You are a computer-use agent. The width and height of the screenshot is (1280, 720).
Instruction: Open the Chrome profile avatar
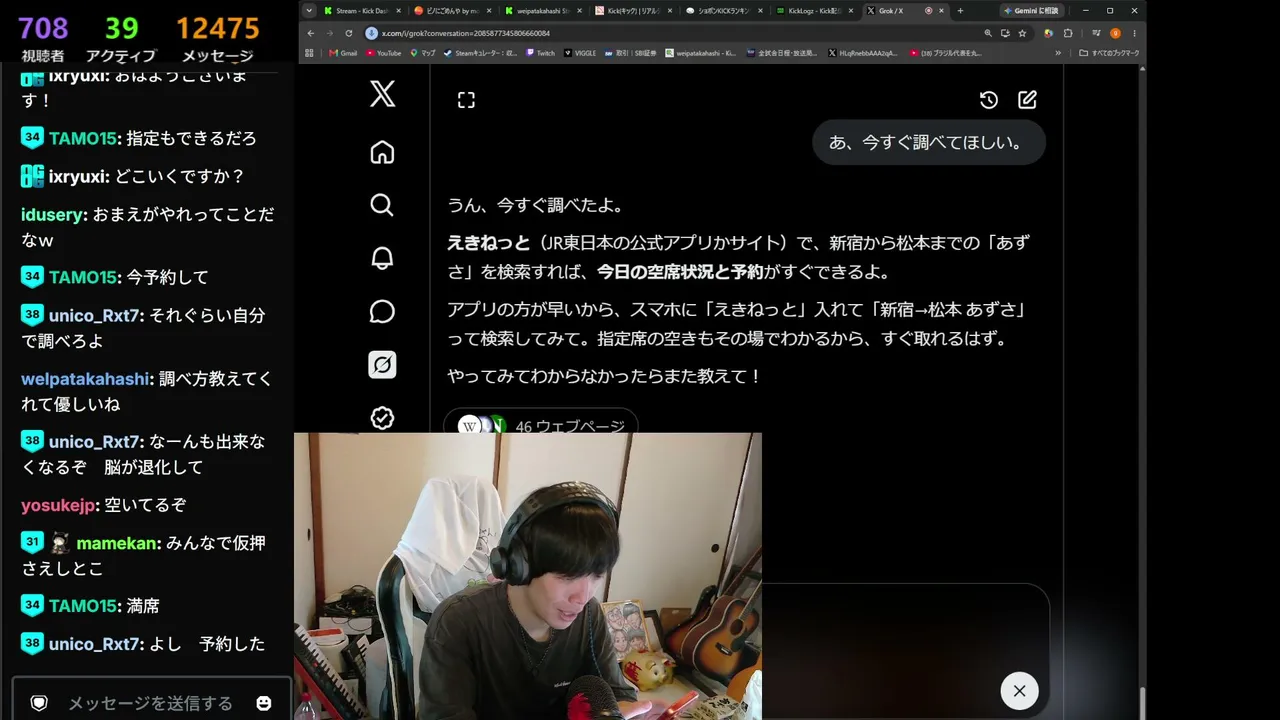pos(1115,33)
